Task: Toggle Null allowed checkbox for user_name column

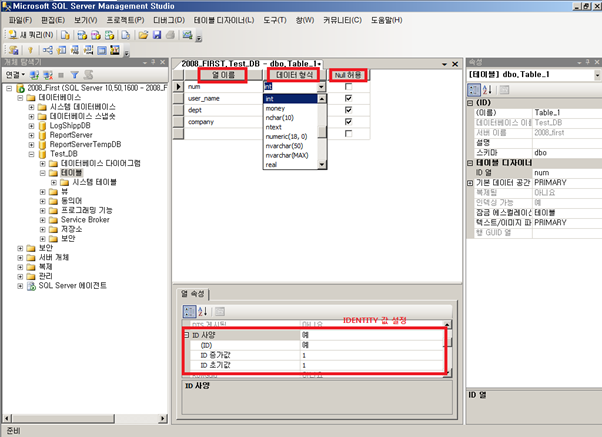Action: [348, 98]
